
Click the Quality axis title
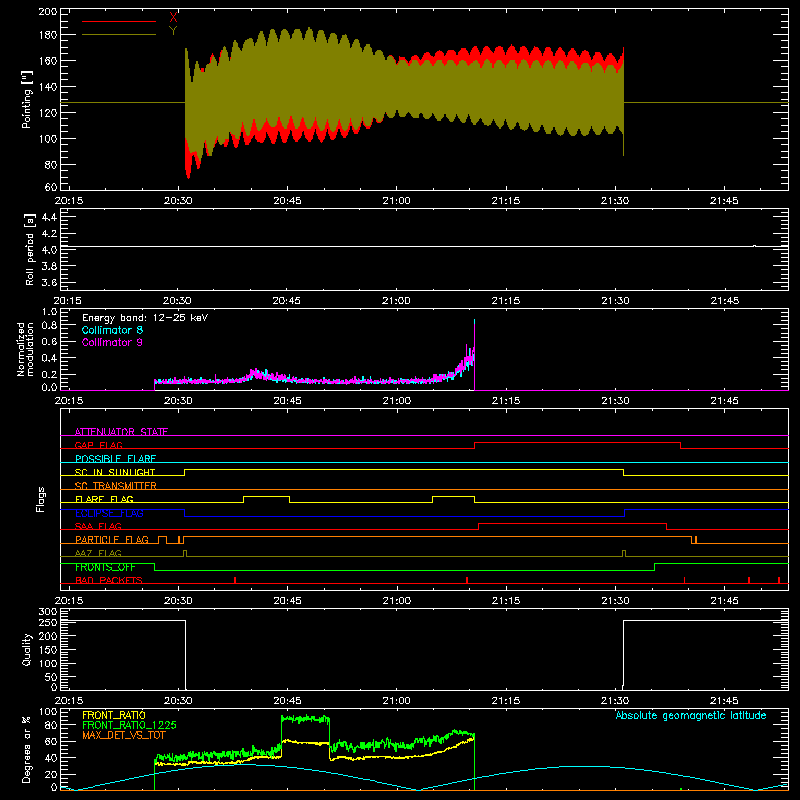[x=27, y=649]
